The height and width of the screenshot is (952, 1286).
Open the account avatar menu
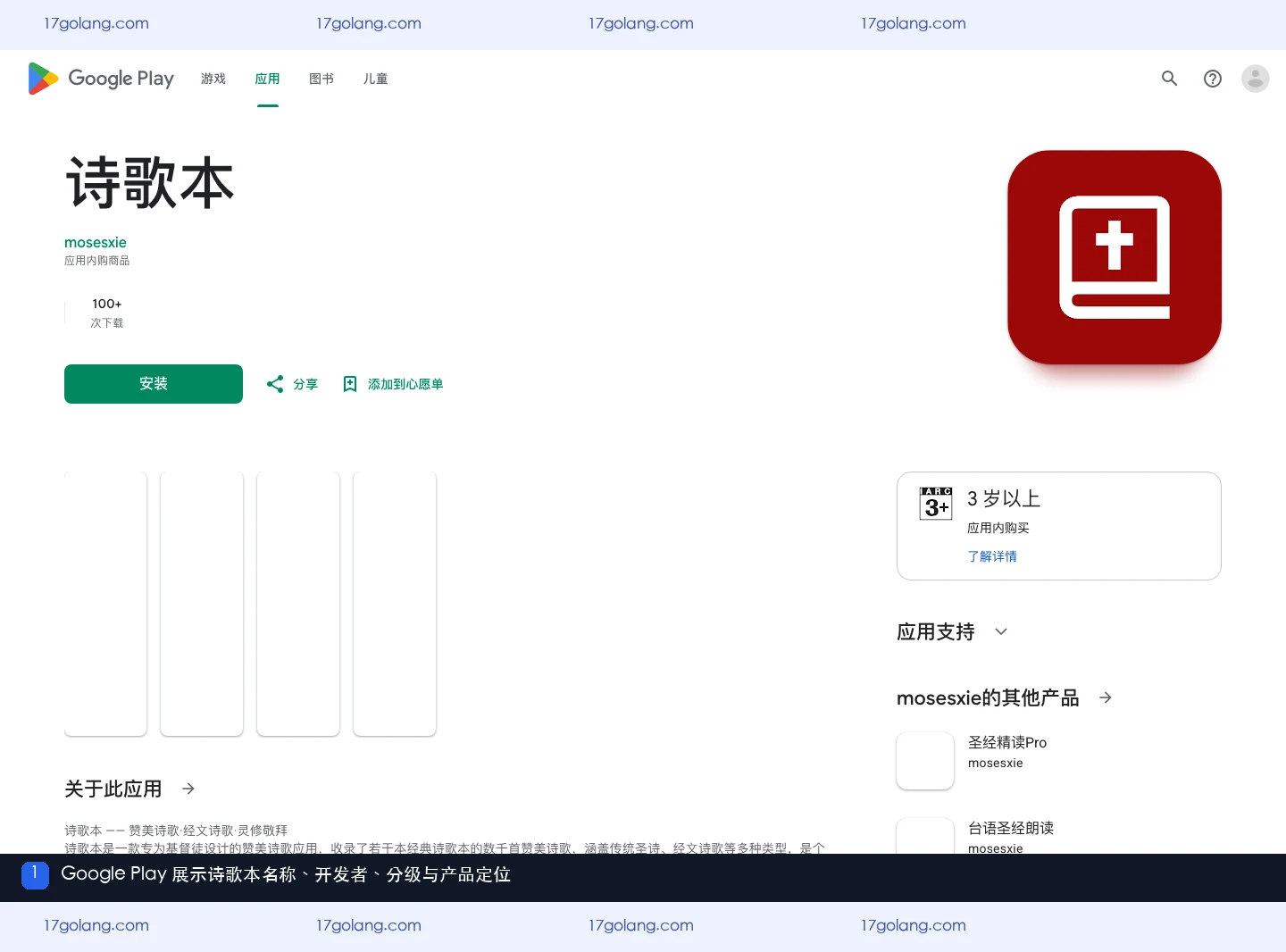[1255, 79]
